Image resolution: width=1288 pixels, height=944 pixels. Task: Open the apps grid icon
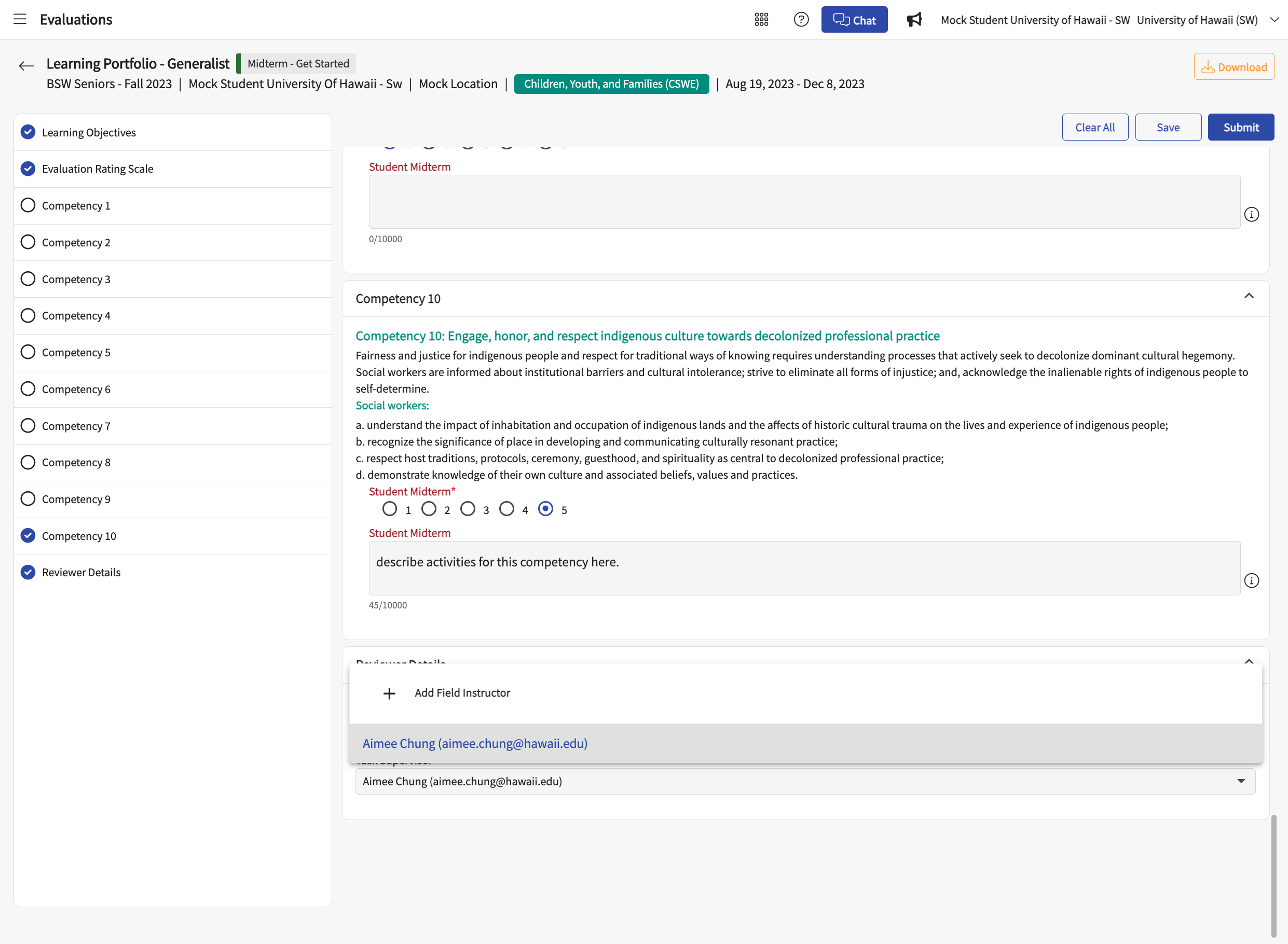761,19
